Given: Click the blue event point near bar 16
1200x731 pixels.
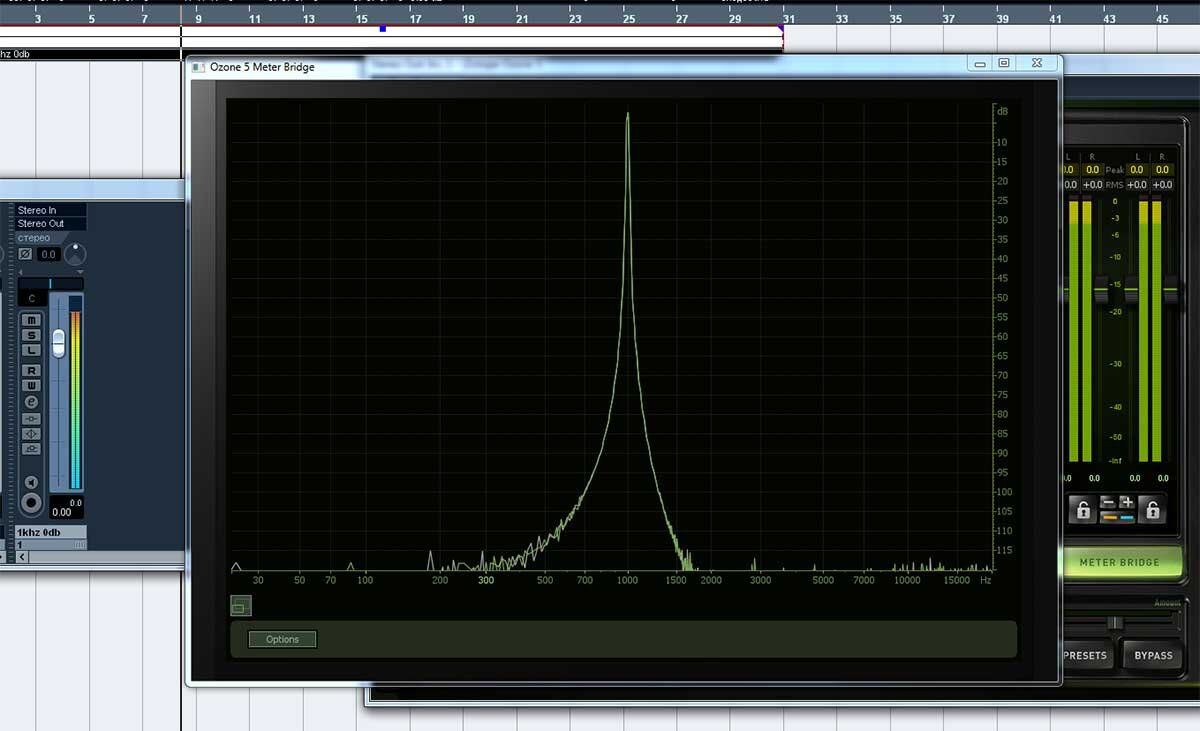Looking at the screenshot, I should tap(382, 29).
